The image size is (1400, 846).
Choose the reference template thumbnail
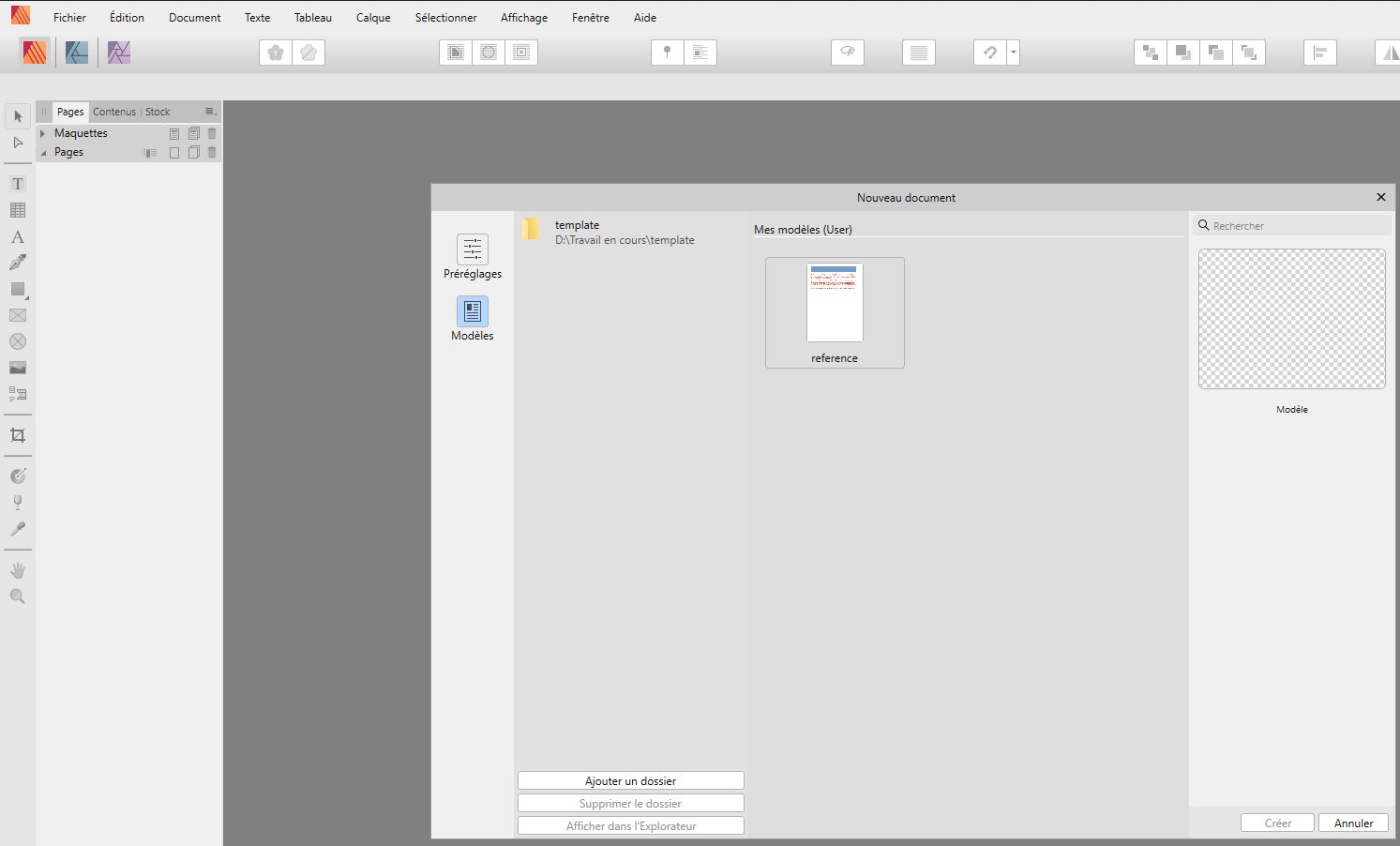click(835, 312)
